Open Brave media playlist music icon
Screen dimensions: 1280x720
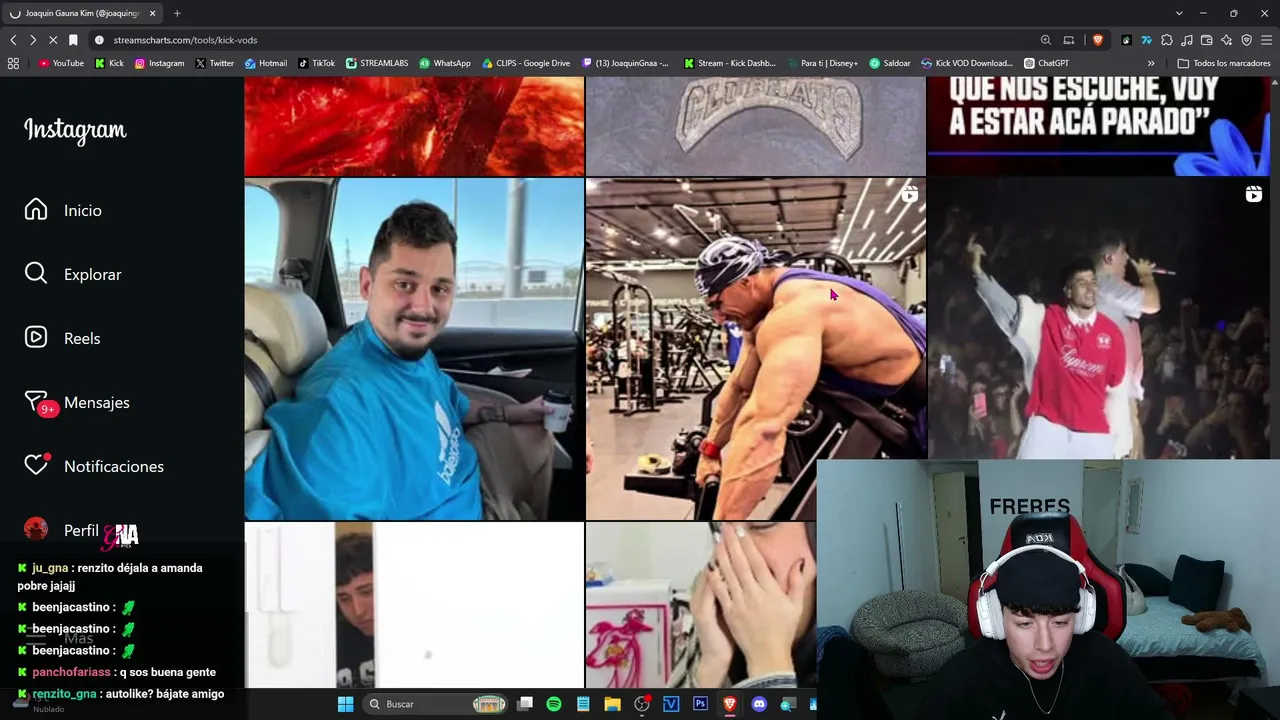[1186, 40]
